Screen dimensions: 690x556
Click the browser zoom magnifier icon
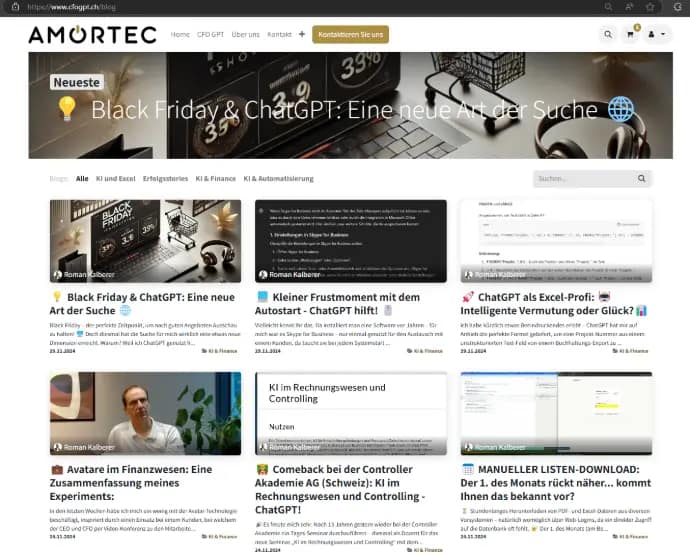(x=606, y=6)
